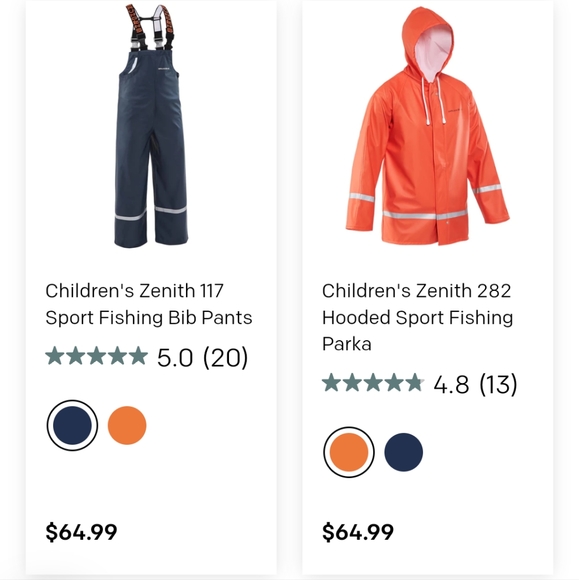
Task: Select navy color swatch for Zenith 117 bib pants
Action: click(x=72, y=425)
